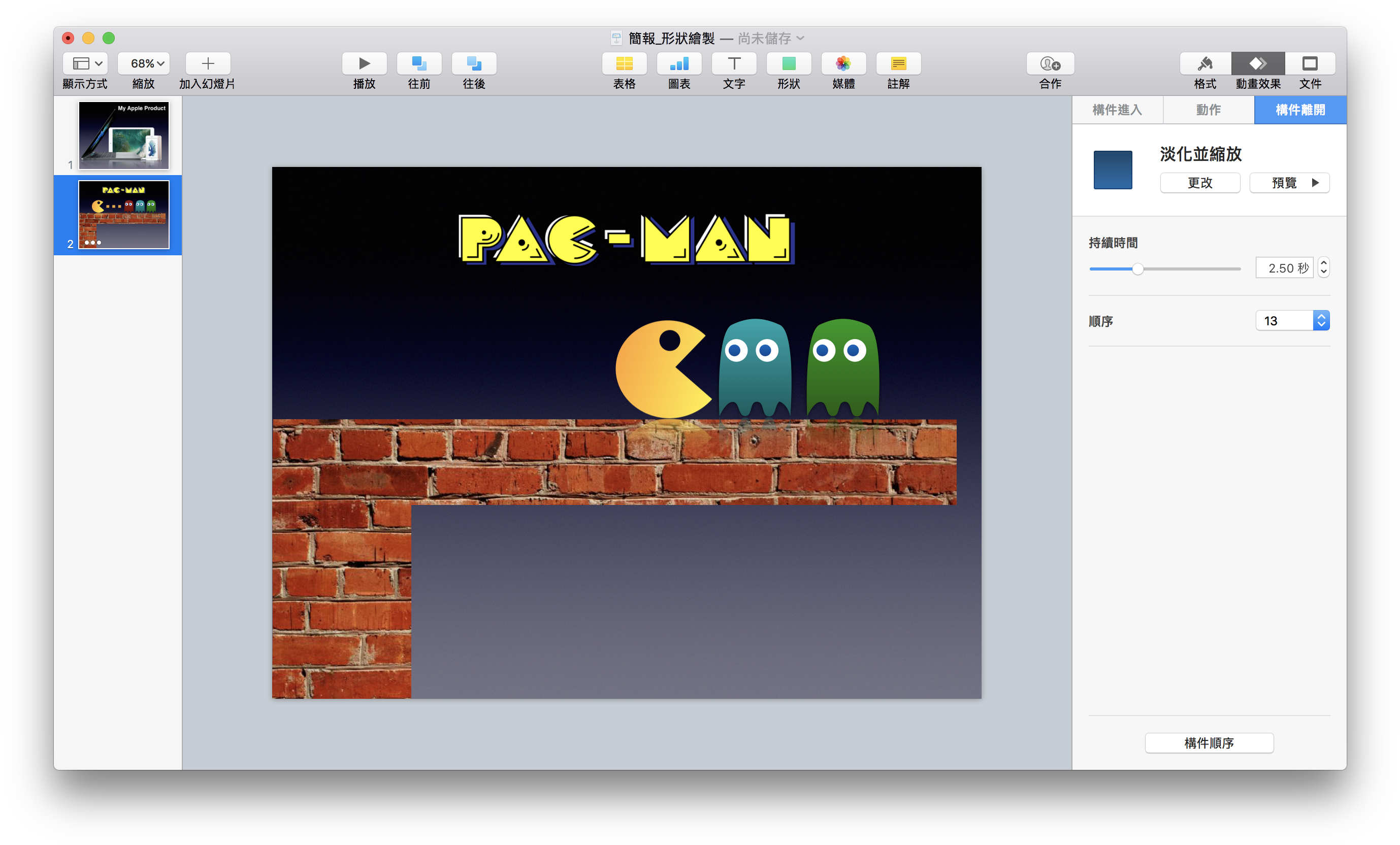This screenshot has height=845, width=1400.
Task: Toggle the Format (格式) inspector
Action: point(1205,63)
